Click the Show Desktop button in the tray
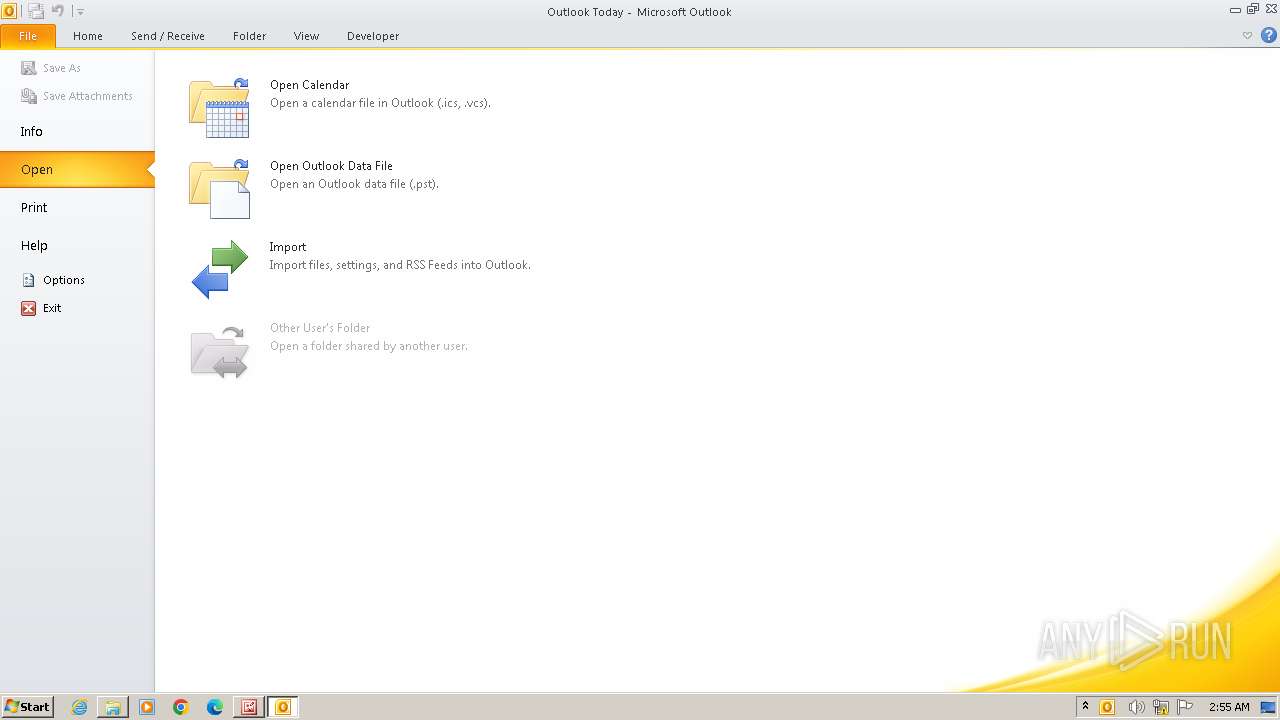 (1269, 707)
